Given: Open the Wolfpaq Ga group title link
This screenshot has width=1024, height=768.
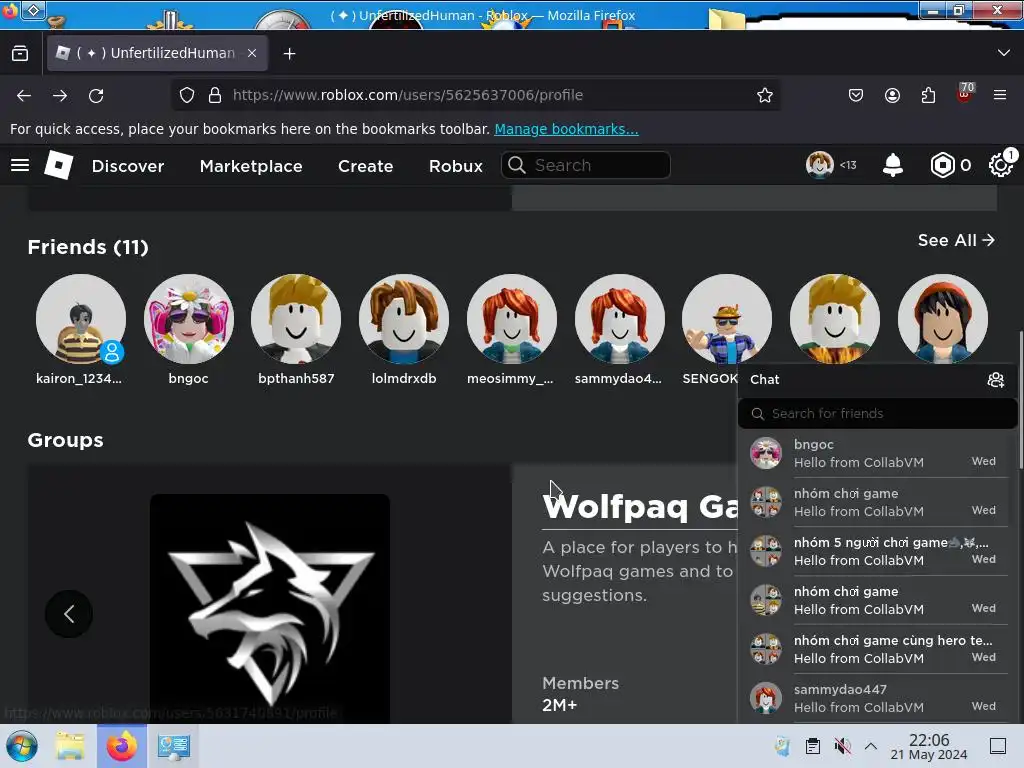Looking at the screenshot, I should pyautogui.click(x=640, y=507).
